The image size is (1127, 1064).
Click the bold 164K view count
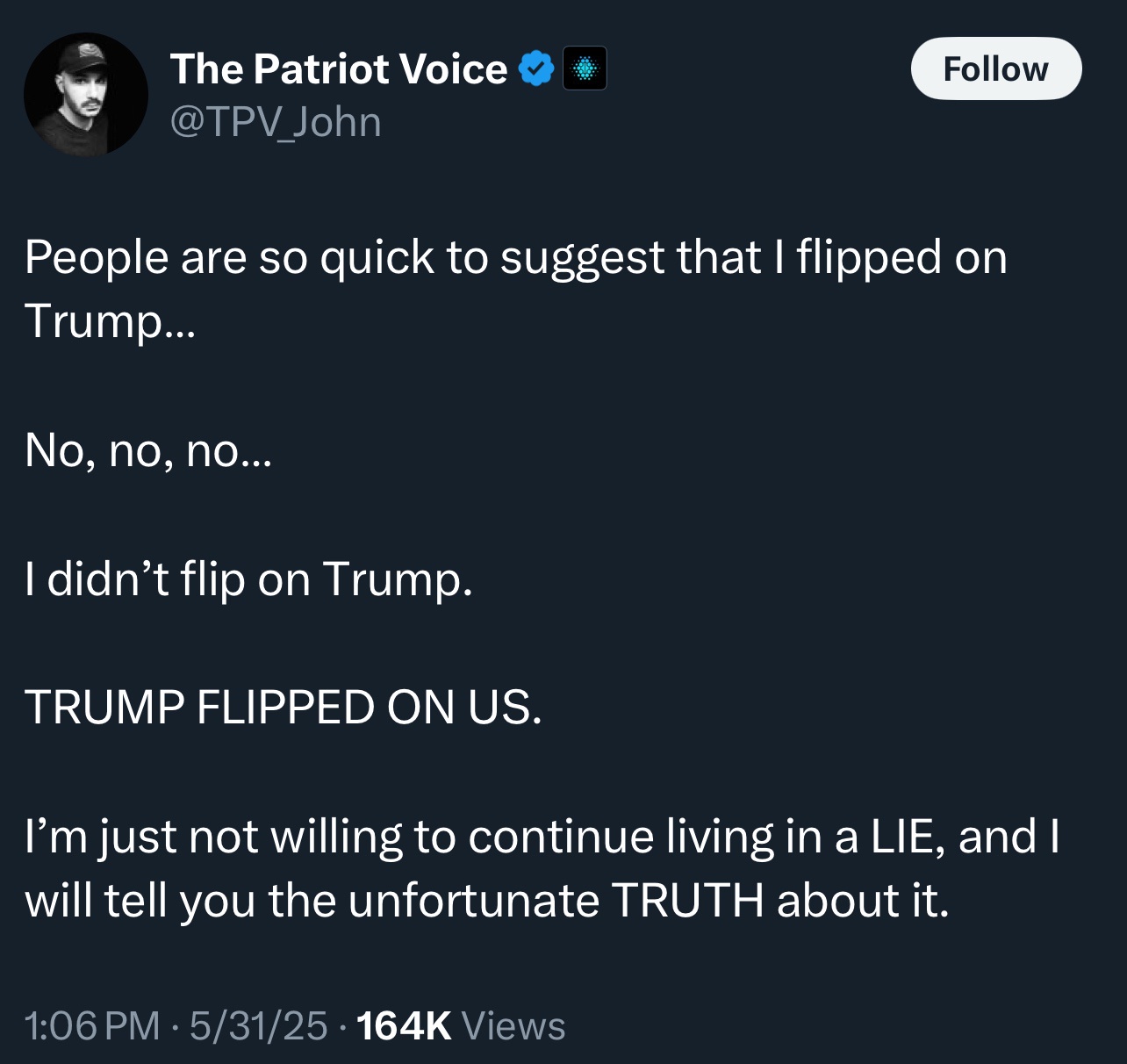(x=404, y=1025)
